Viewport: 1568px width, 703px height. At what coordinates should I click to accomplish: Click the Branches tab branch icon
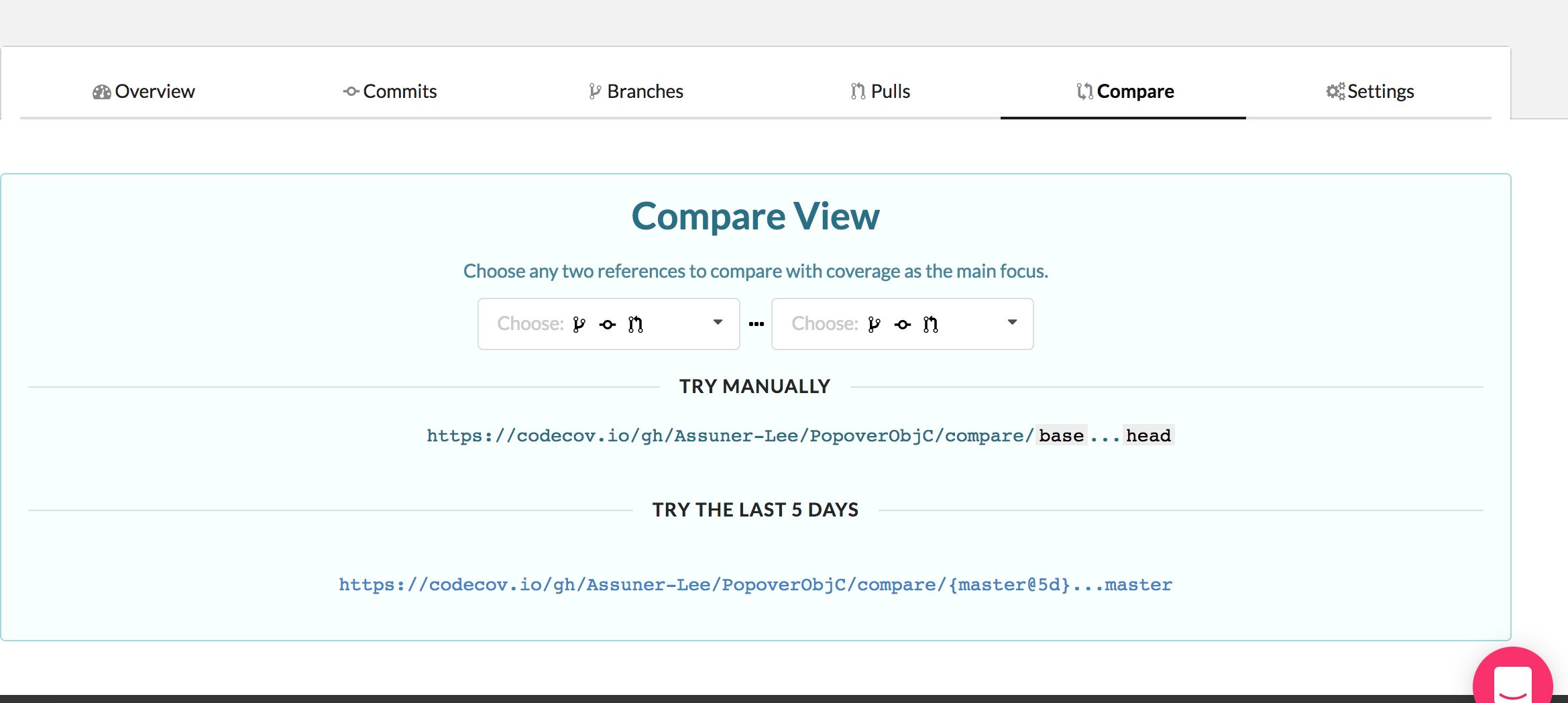click(x=594, y=91)
